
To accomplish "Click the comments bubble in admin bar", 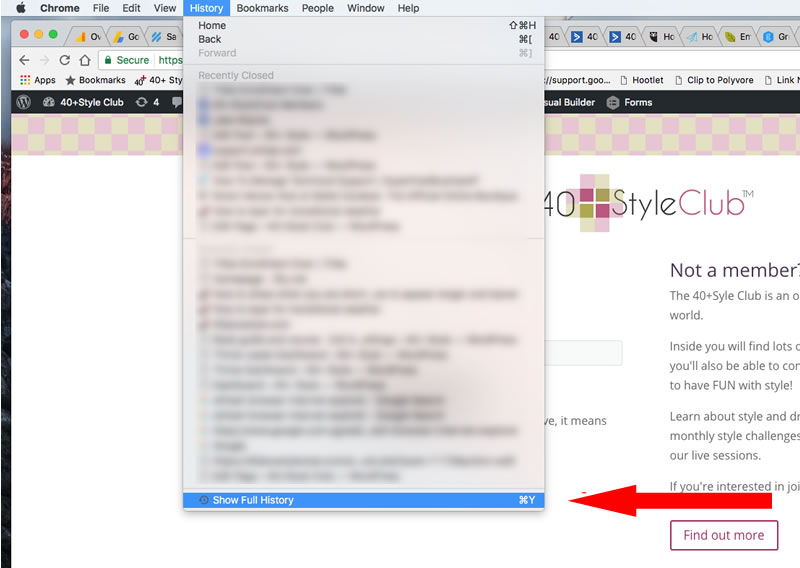I will click(x=177, y=102).
